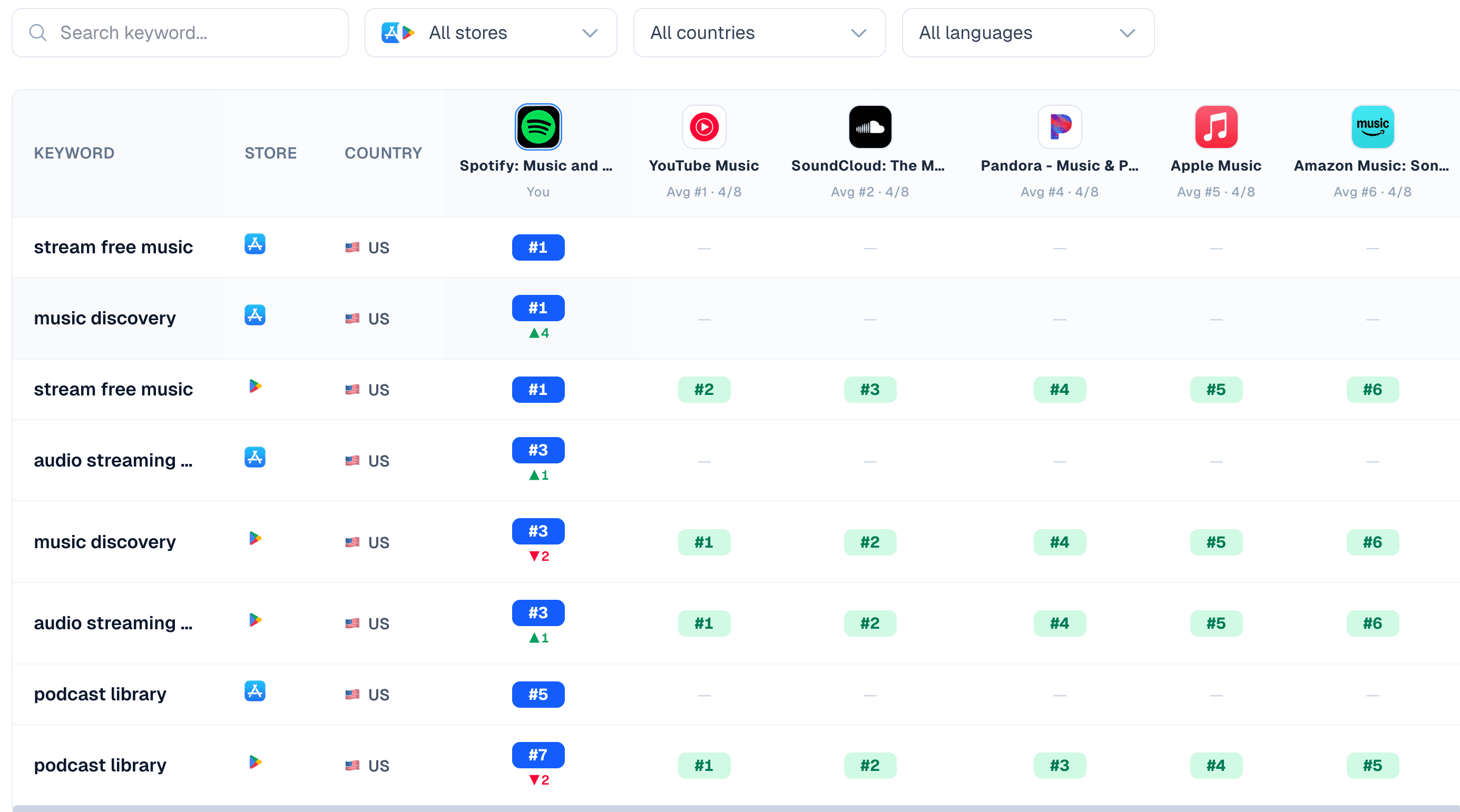Click Avg #6 · 4/8 under Amazon Music
This screenshot has height=812, width=1460.
point(1372,192)
